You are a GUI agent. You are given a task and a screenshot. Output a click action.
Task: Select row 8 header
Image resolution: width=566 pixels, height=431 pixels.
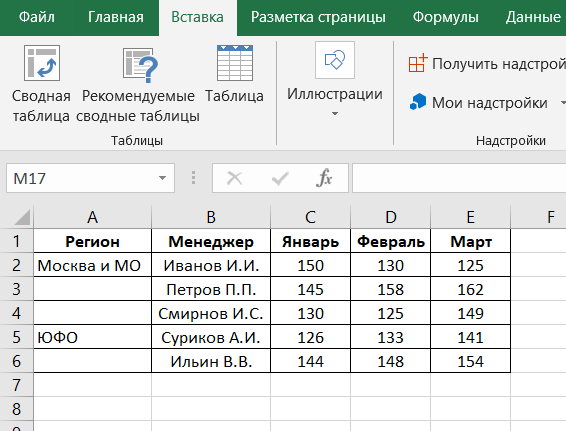pyautogui.click(x=17, y=409)
